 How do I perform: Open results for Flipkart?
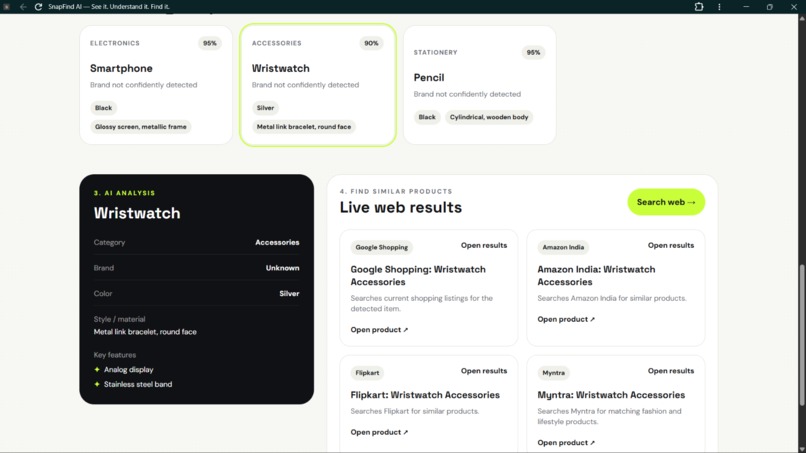(x=484, y=371)
